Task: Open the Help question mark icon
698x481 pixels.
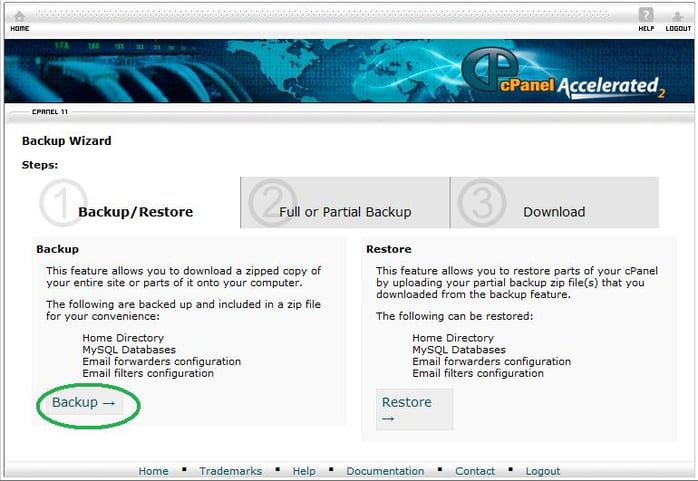Action: click(645, 15)
